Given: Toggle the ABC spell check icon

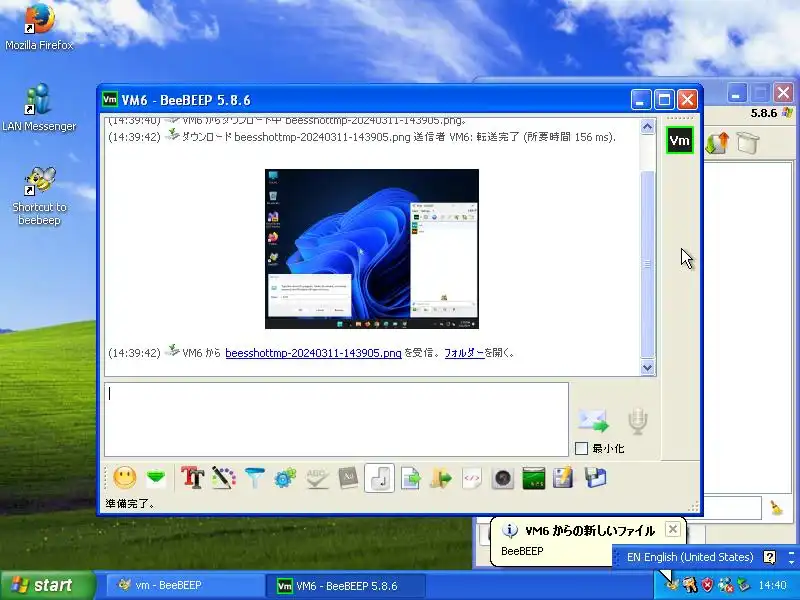Looking at the screenshot, I should pyautogui.click(x=317, y=479).
